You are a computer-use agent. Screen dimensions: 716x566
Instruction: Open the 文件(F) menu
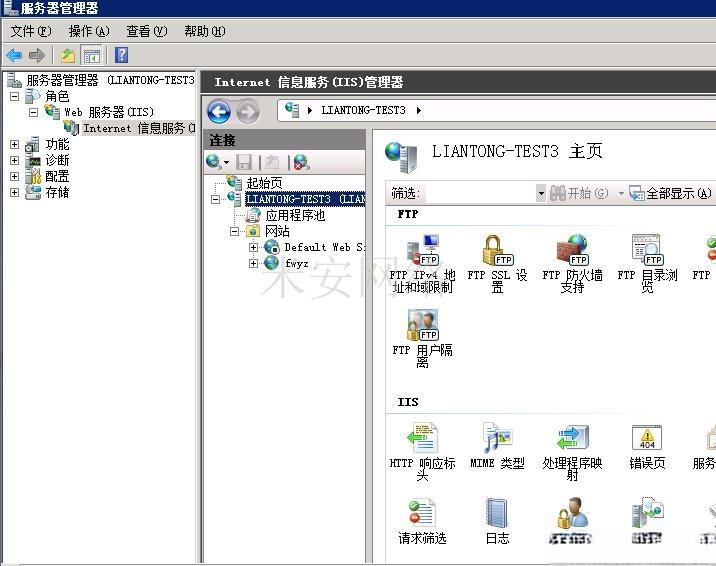pyautogui.click(x=31, y=31)
